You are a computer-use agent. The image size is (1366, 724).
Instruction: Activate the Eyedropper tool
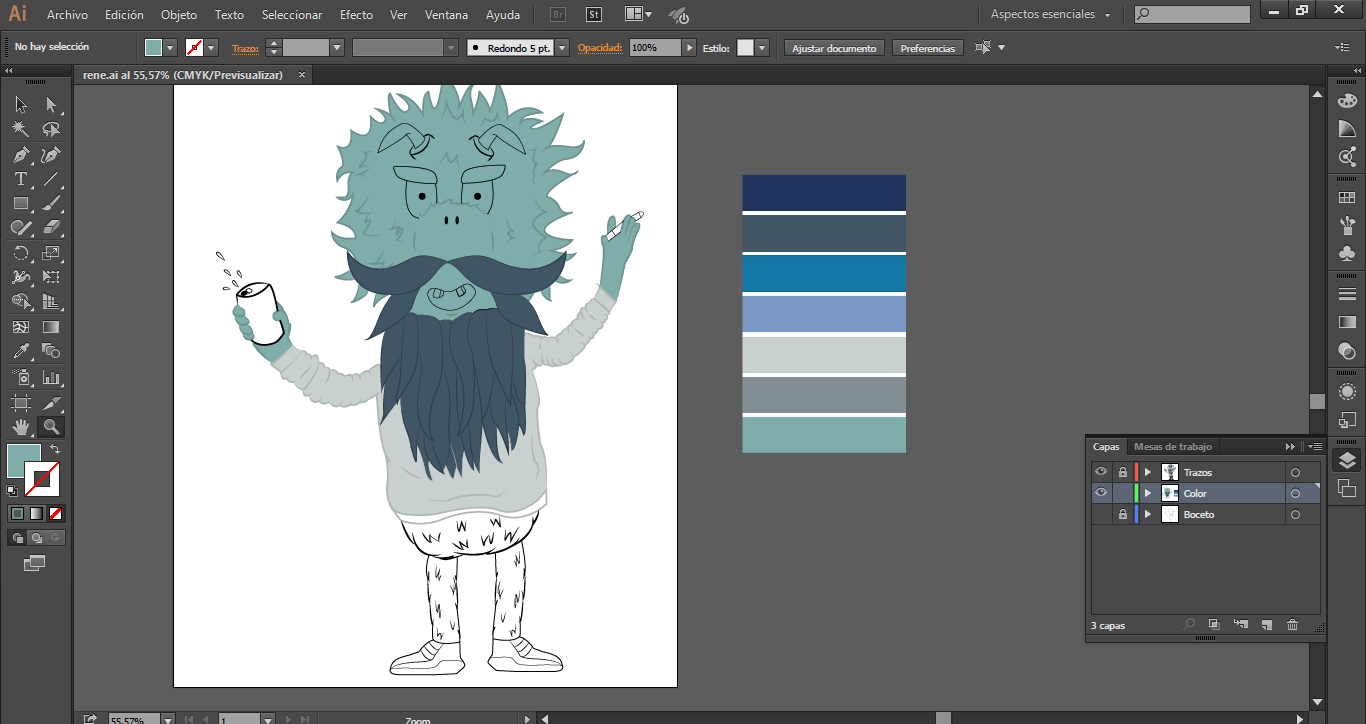point(20,351)
